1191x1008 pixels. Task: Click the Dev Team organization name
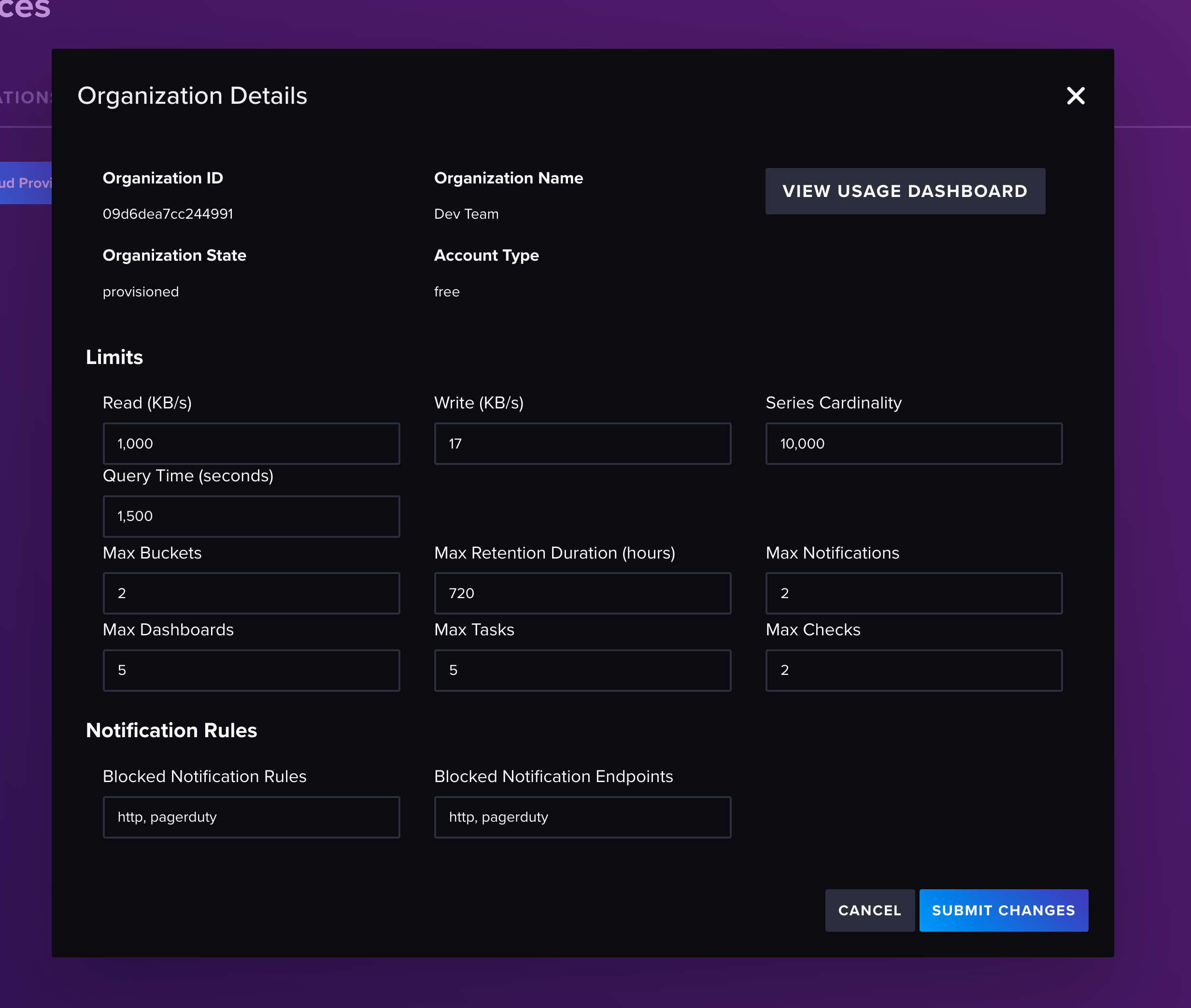tap(466, 214)
